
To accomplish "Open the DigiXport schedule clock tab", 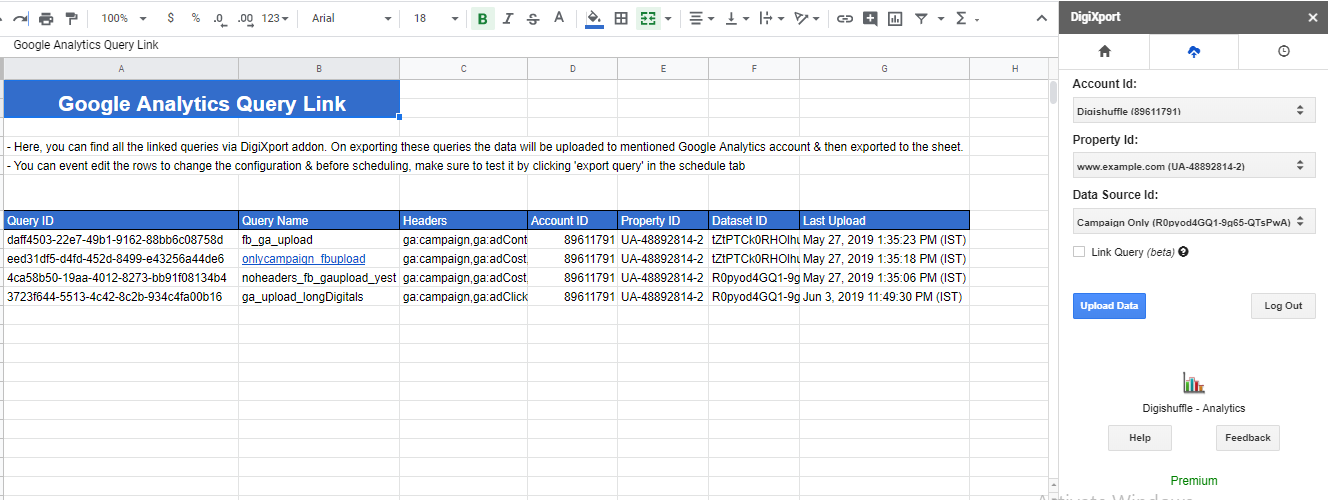I will coord(1283,51).
